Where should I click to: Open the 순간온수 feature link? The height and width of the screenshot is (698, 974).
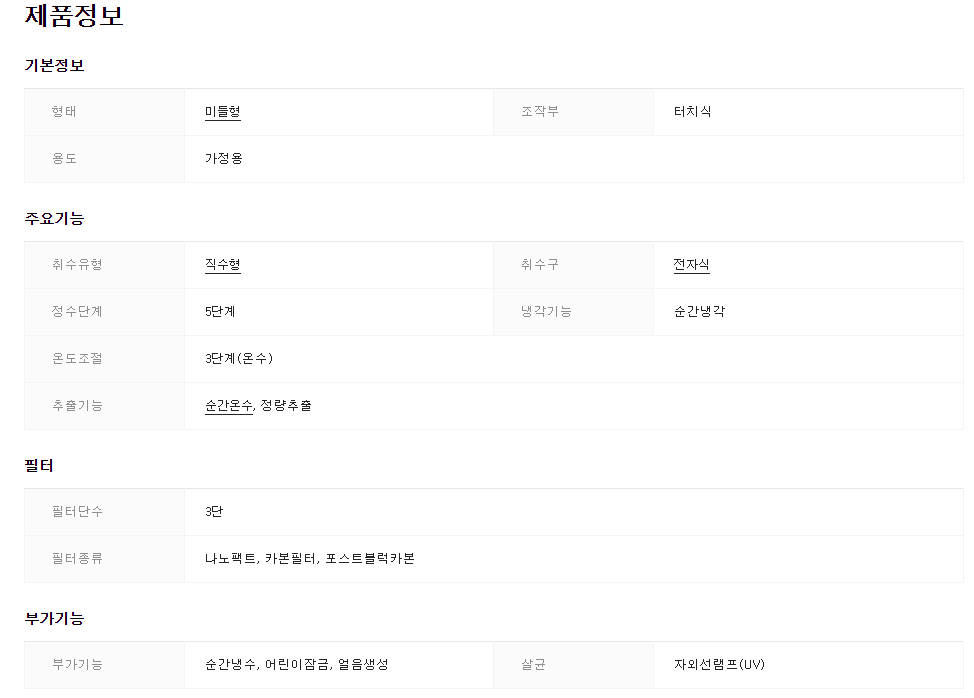pyautogui.click(x=228, y=406)
